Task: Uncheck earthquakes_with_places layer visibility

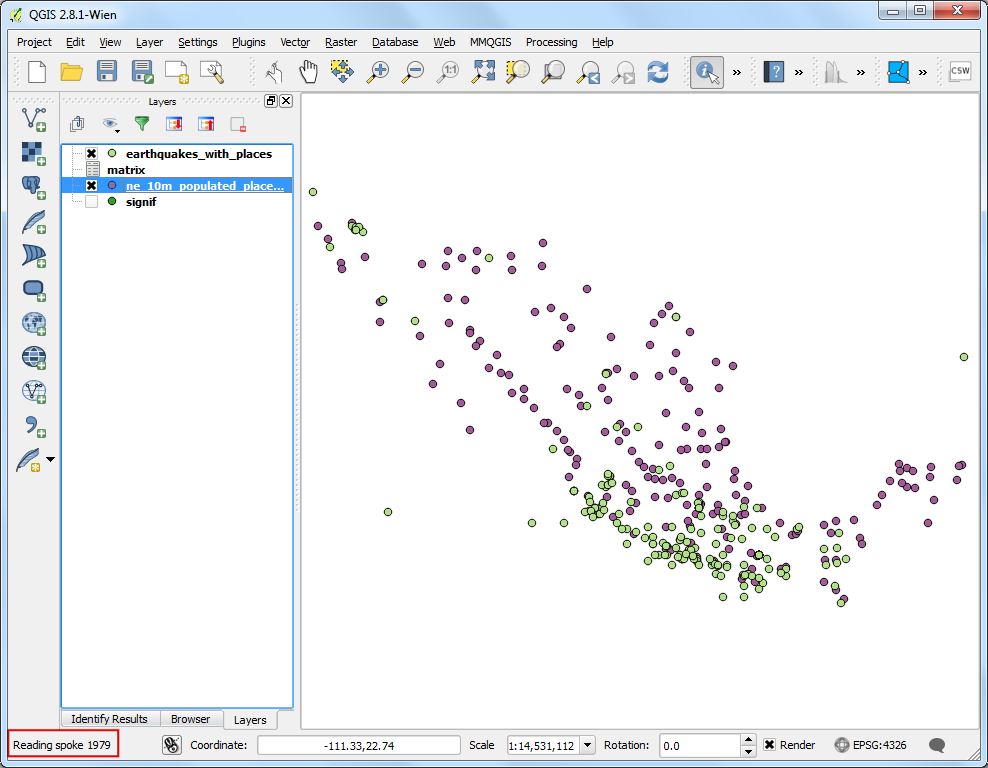Action: tap(91, 154)
